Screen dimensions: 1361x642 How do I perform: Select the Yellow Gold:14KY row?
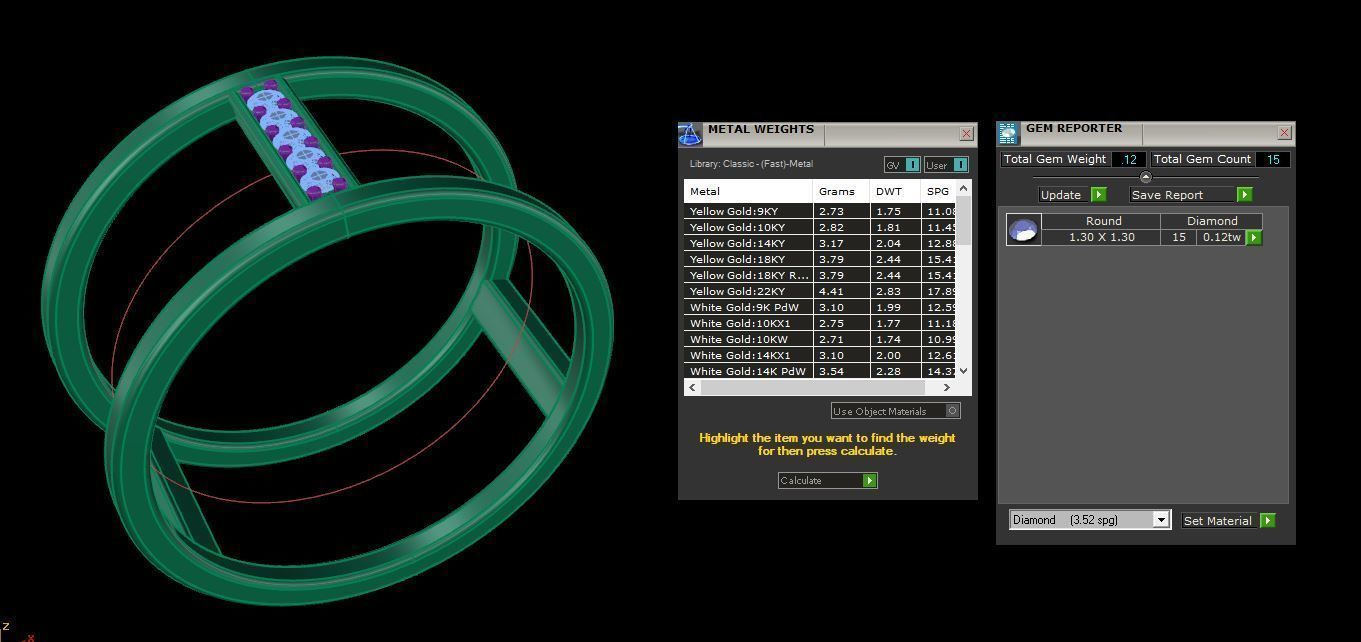(x=820, y=243)
